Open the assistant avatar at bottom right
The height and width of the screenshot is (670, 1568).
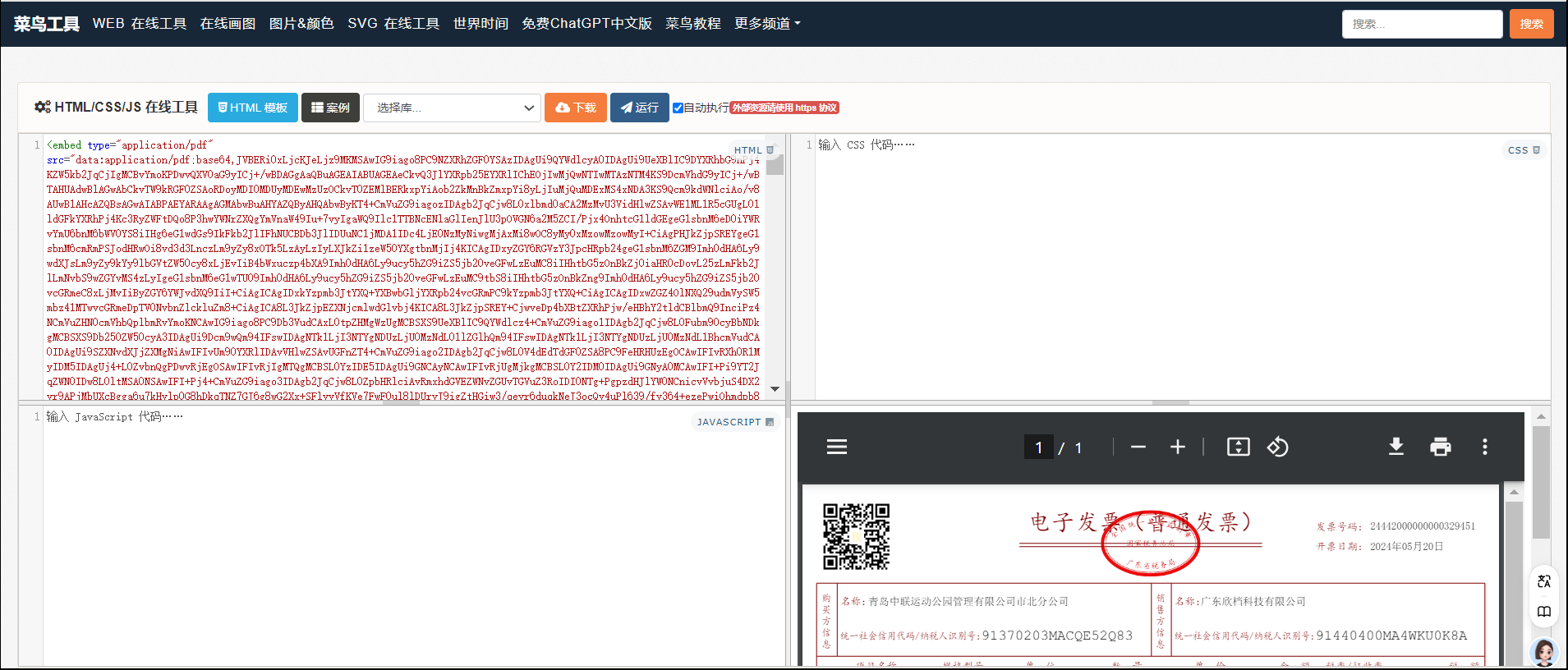(1545, 653)
